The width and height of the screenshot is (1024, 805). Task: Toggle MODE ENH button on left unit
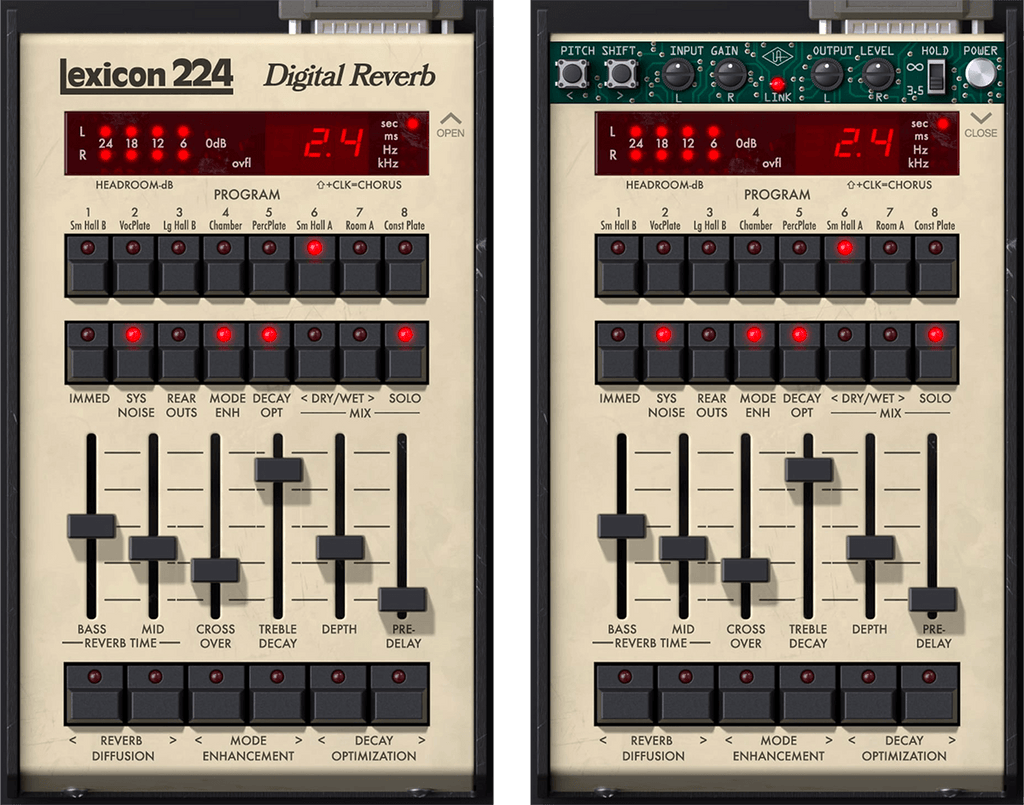[224, 353]
